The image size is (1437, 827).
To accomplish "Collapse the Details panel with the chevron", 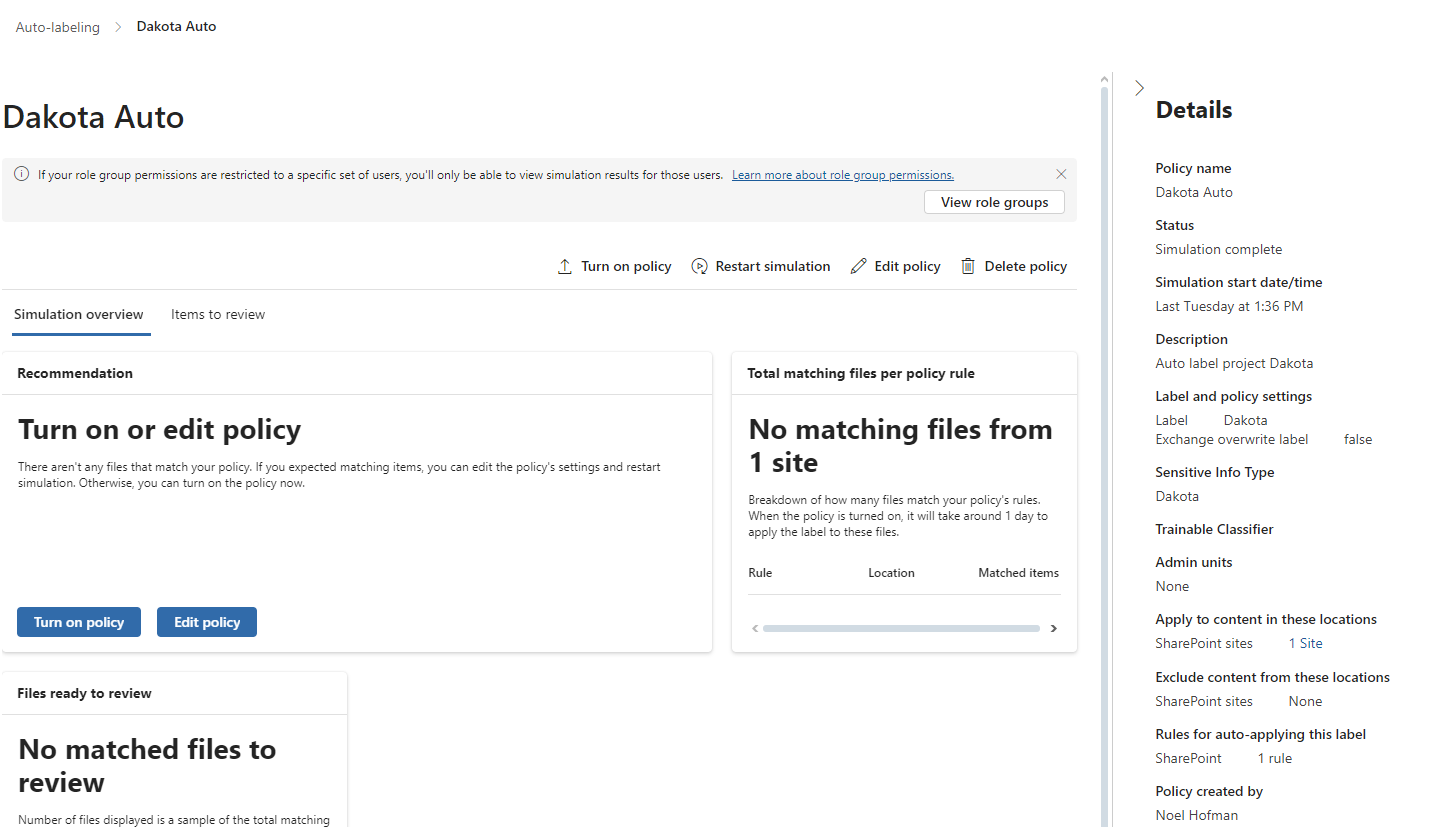I will [x=1139, y=88].
